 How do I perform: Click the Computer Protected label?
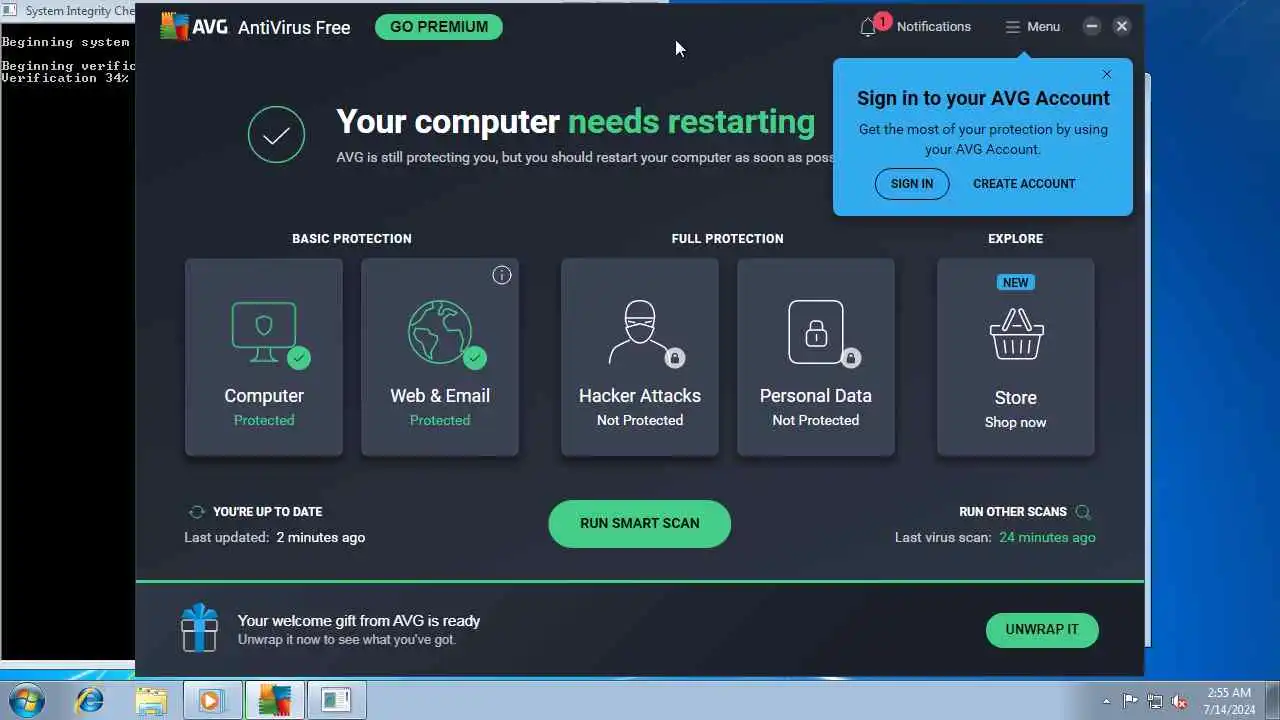264,420
